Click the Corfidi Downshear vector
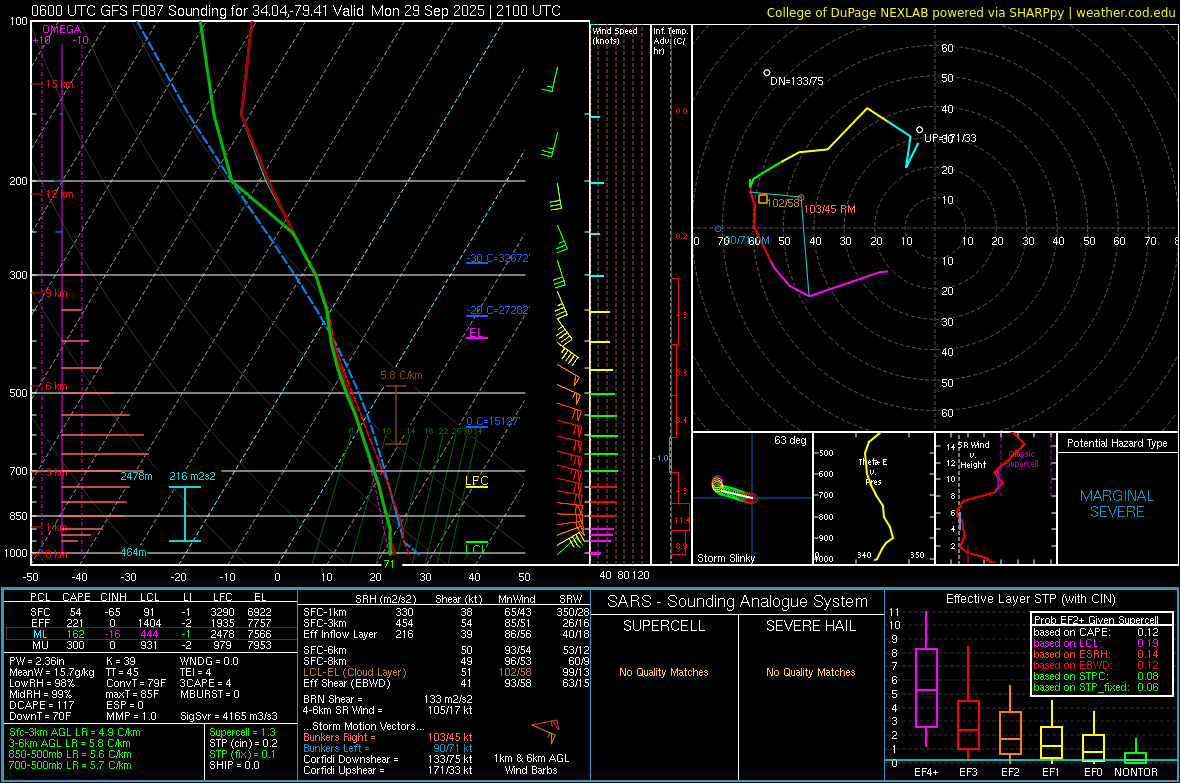This screenshot has width=1180, height=783. [388, 759]
